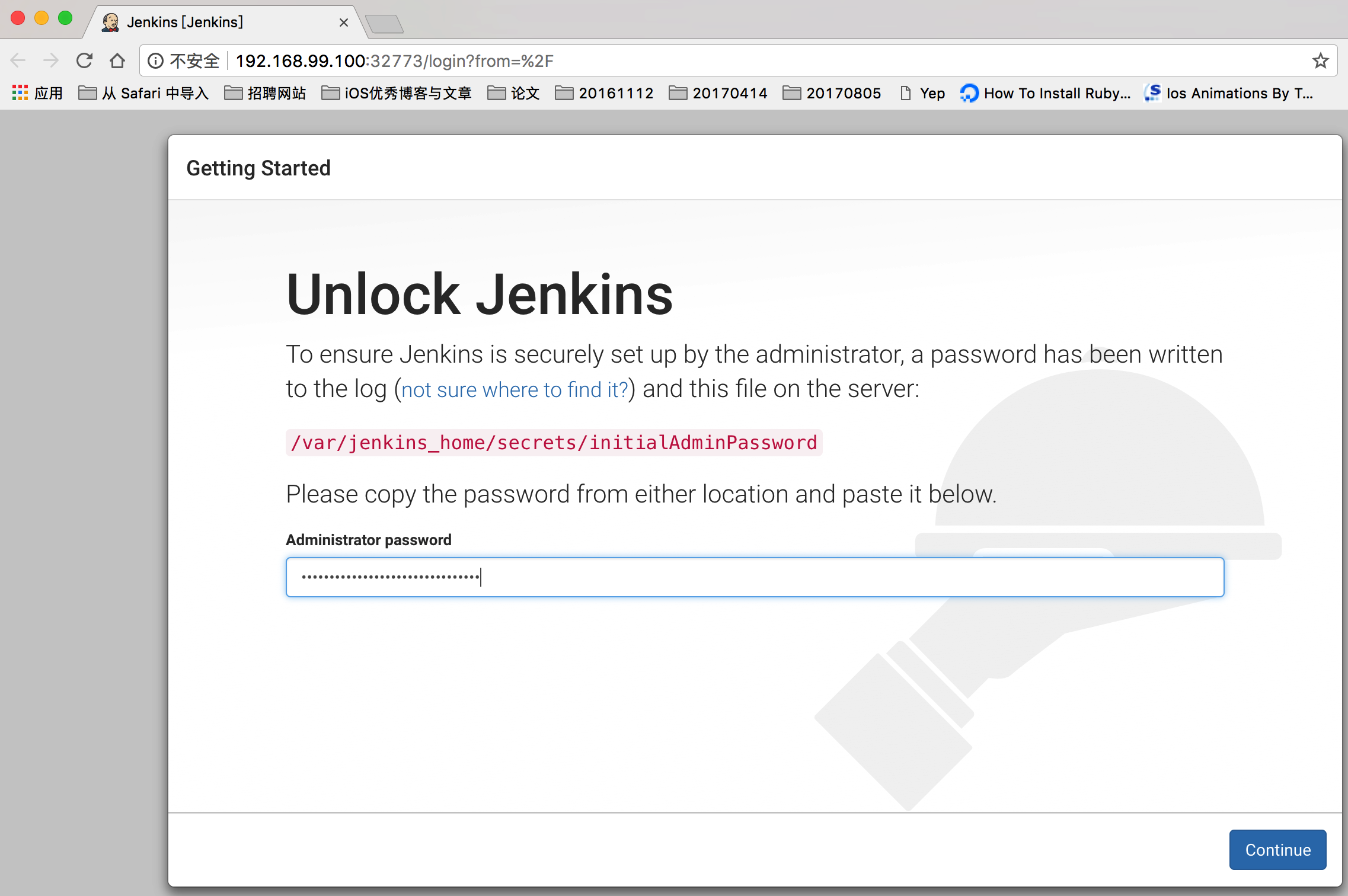This screenshot has height=896, width=1348.
Task: Open the Yep bookmark
Action: click(x=922, y=93)
